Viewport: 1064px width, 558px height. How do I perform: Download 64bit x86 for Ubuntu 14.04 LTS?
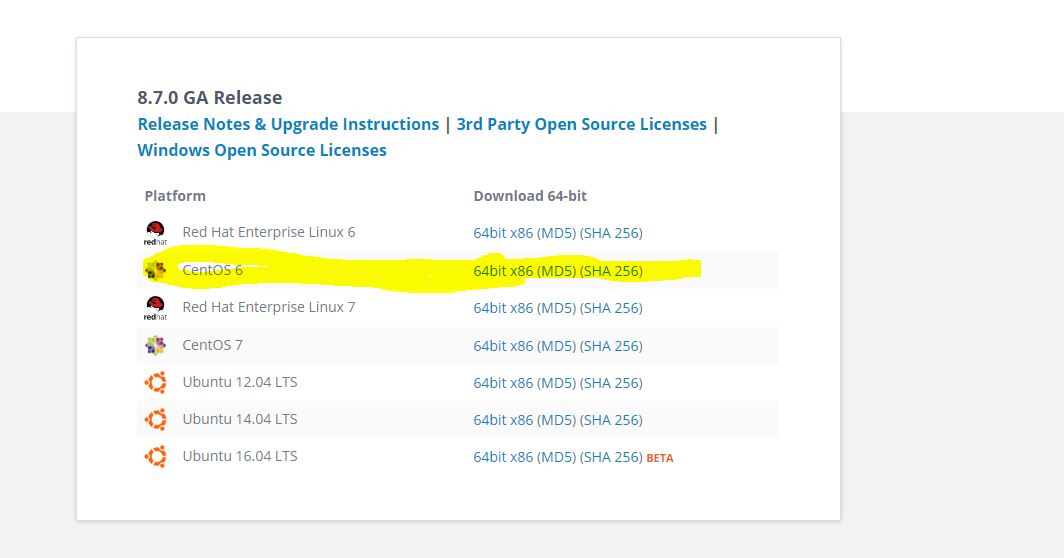click(x=504, y=420)
